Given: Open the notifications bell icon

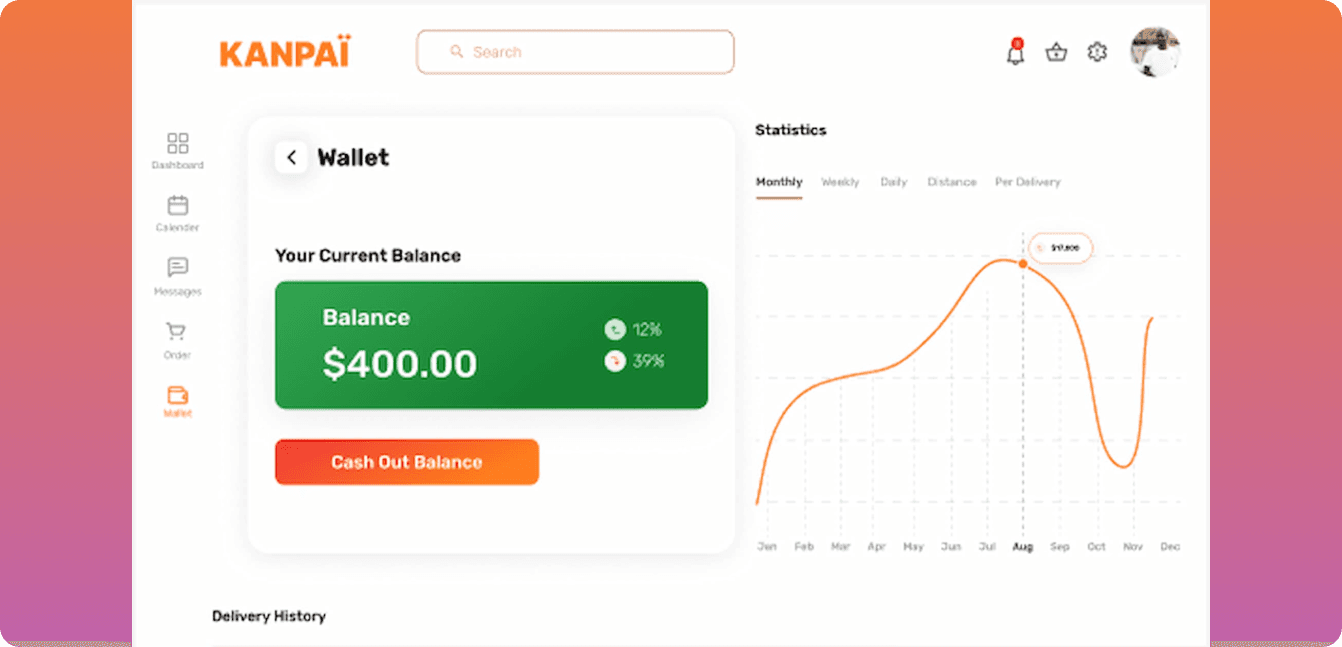Looking at the screenshot, I should (x=1015, y=53).
